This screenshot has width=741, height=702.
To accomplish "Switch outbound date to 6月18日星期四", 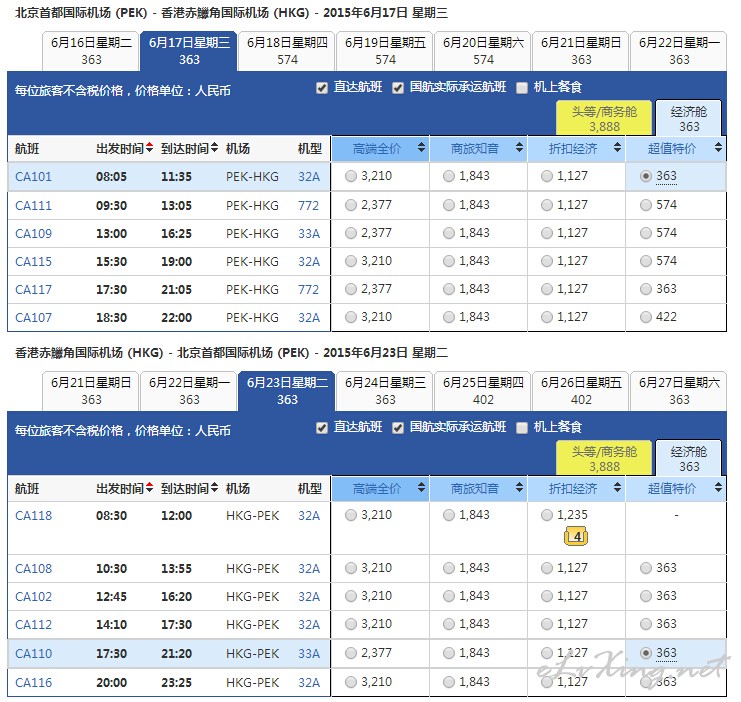I will click(x=287, y=51).
